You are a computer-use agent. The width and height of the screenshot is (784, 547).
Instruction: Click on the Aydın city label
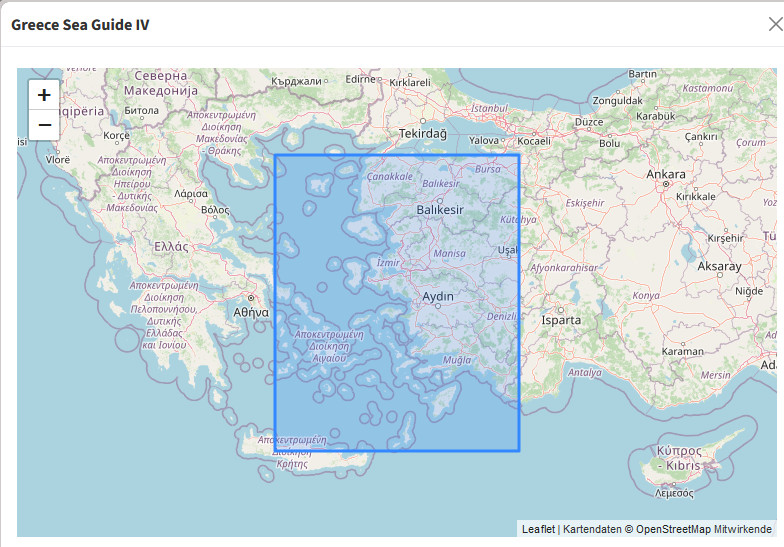439,297
